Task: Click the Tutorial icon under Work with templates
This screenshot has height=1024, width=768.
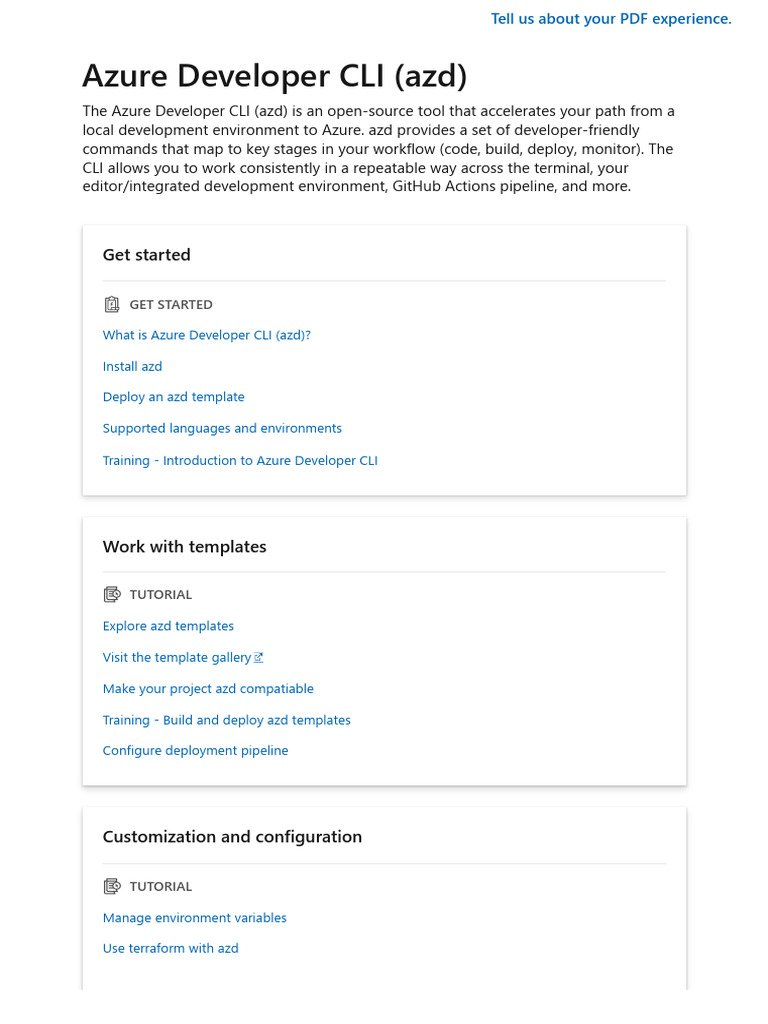Action: pos(112,594)
